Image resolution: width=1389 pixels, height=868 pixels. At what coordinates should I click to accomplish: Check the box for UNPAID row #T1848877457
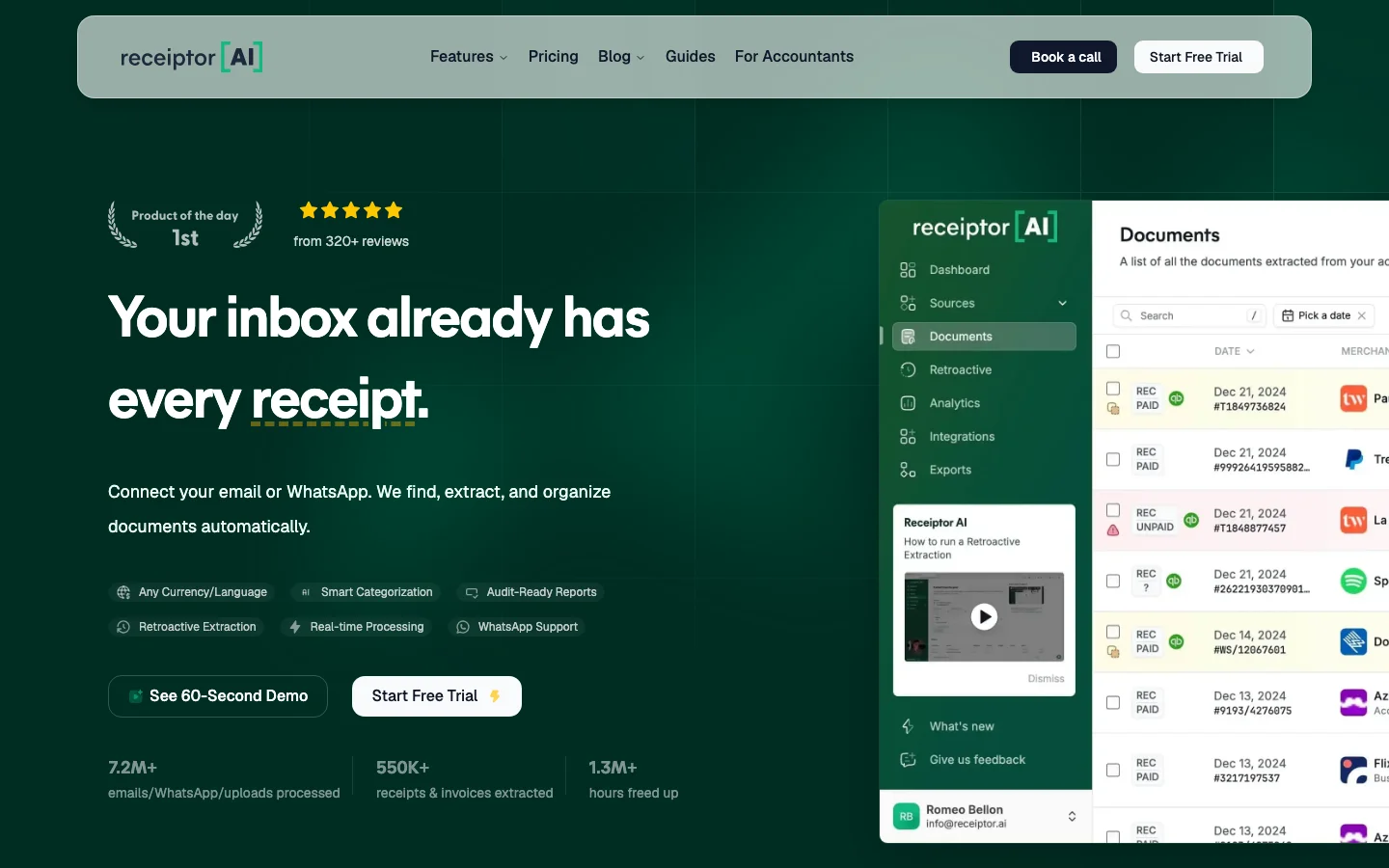(x=1113, y=510)
